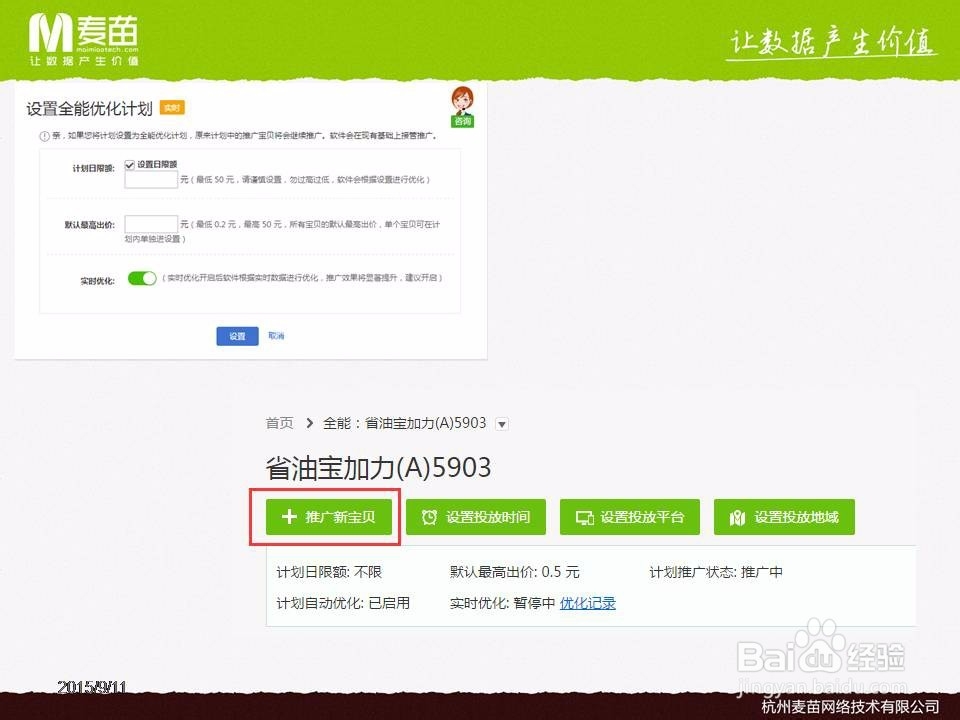Uncheck the 设置日限额 checkbox
Image resolution: width=960 pixels, height=720 pixels.
click(x=129, y=164)
